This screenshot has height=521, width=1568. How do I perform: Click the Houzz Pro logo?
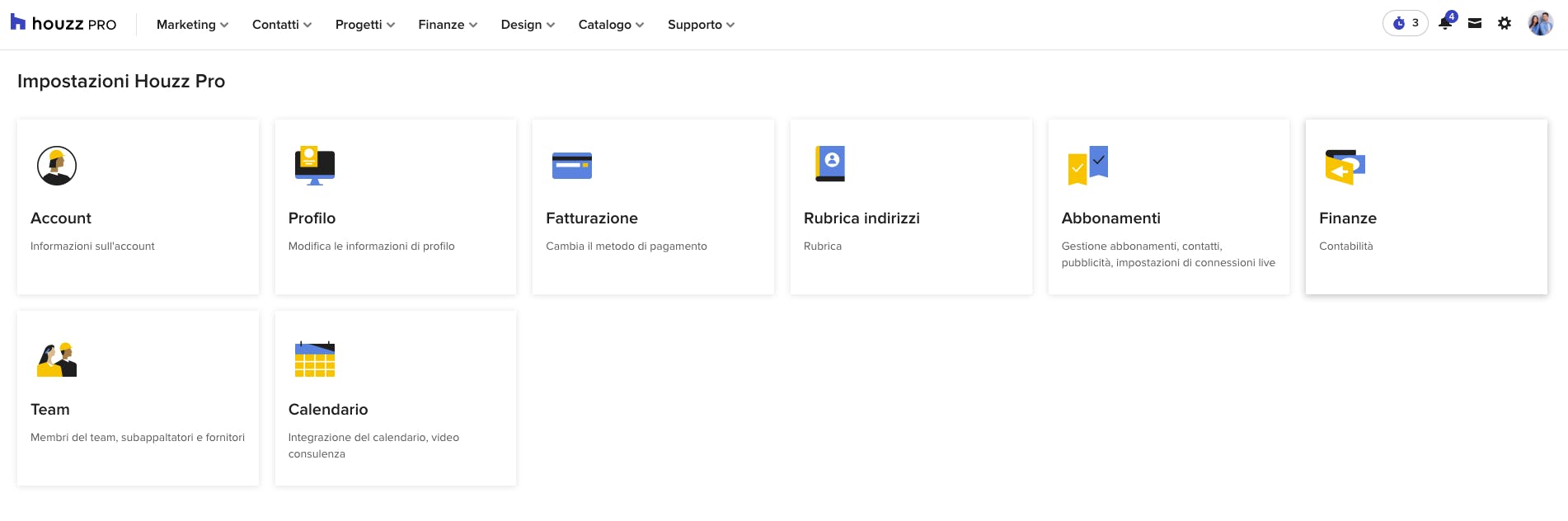click(x=63, y=24)
